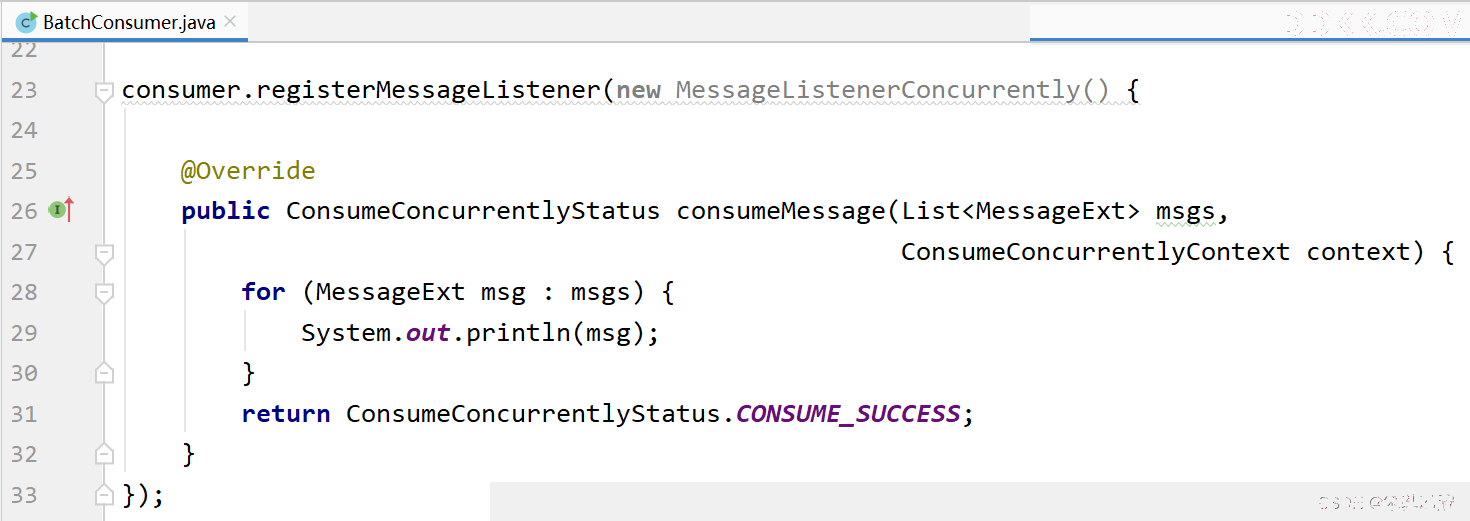
Task: Click the @Override annotation
Action: click(x=248, y=171)
